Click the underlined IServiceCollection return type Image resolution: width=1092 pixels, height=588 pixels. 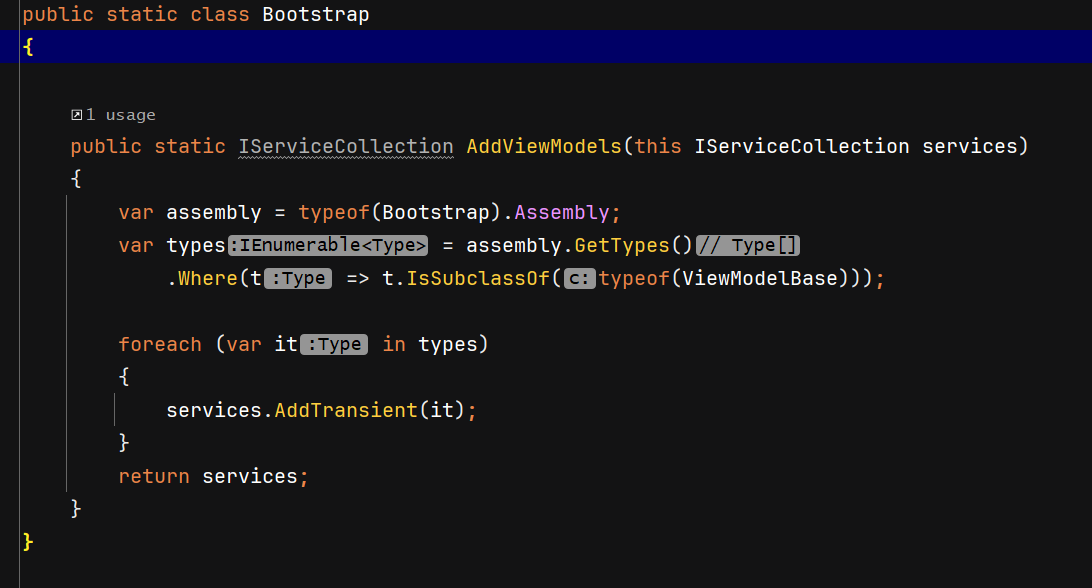click(x=346, y=146)
